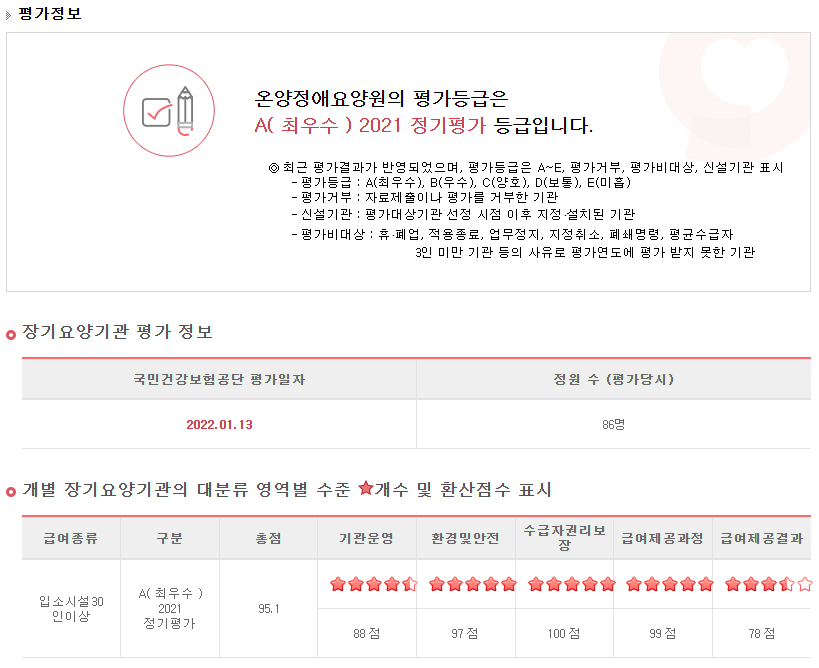Click the 급여제공과정 column header
The height and width of the screenshot is (668, 819).
[x=663, y=538]
